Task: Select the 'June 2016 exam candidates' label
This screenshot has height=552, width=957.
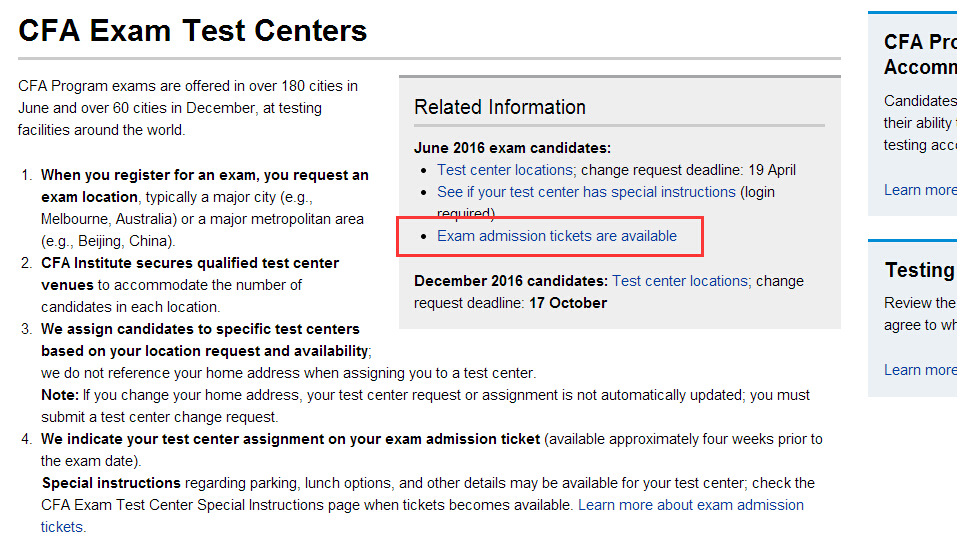Action: click(x=512, y=148)
